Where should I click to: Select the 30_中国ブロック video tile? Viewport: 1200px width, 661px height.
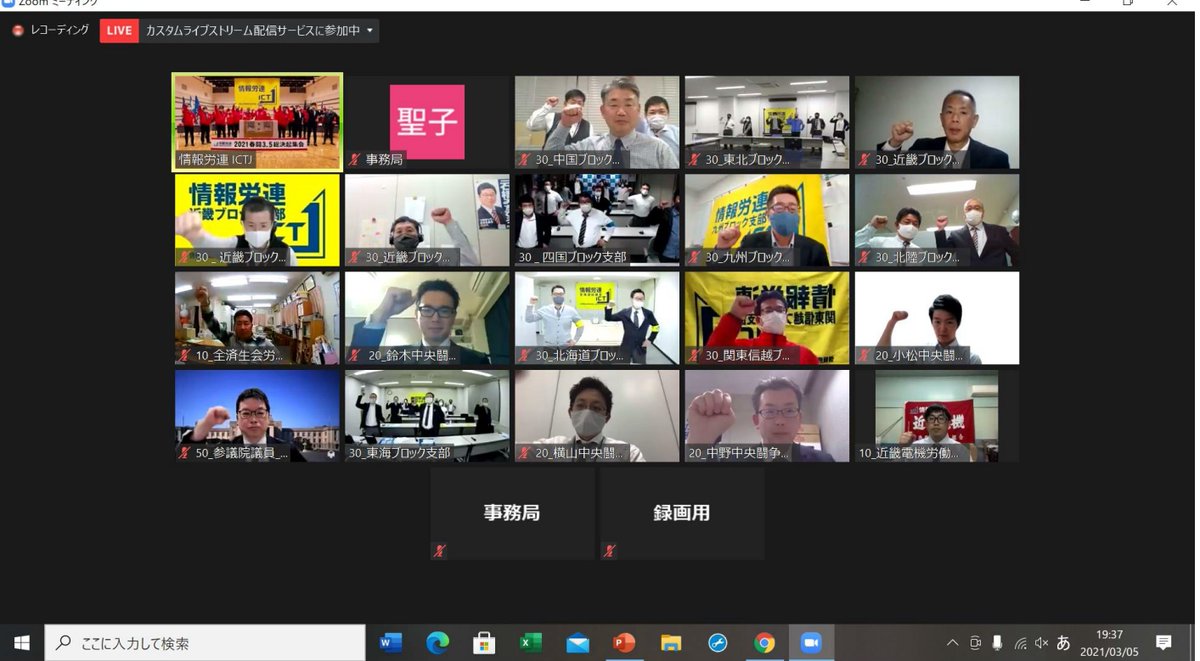[x=597, y=122]
